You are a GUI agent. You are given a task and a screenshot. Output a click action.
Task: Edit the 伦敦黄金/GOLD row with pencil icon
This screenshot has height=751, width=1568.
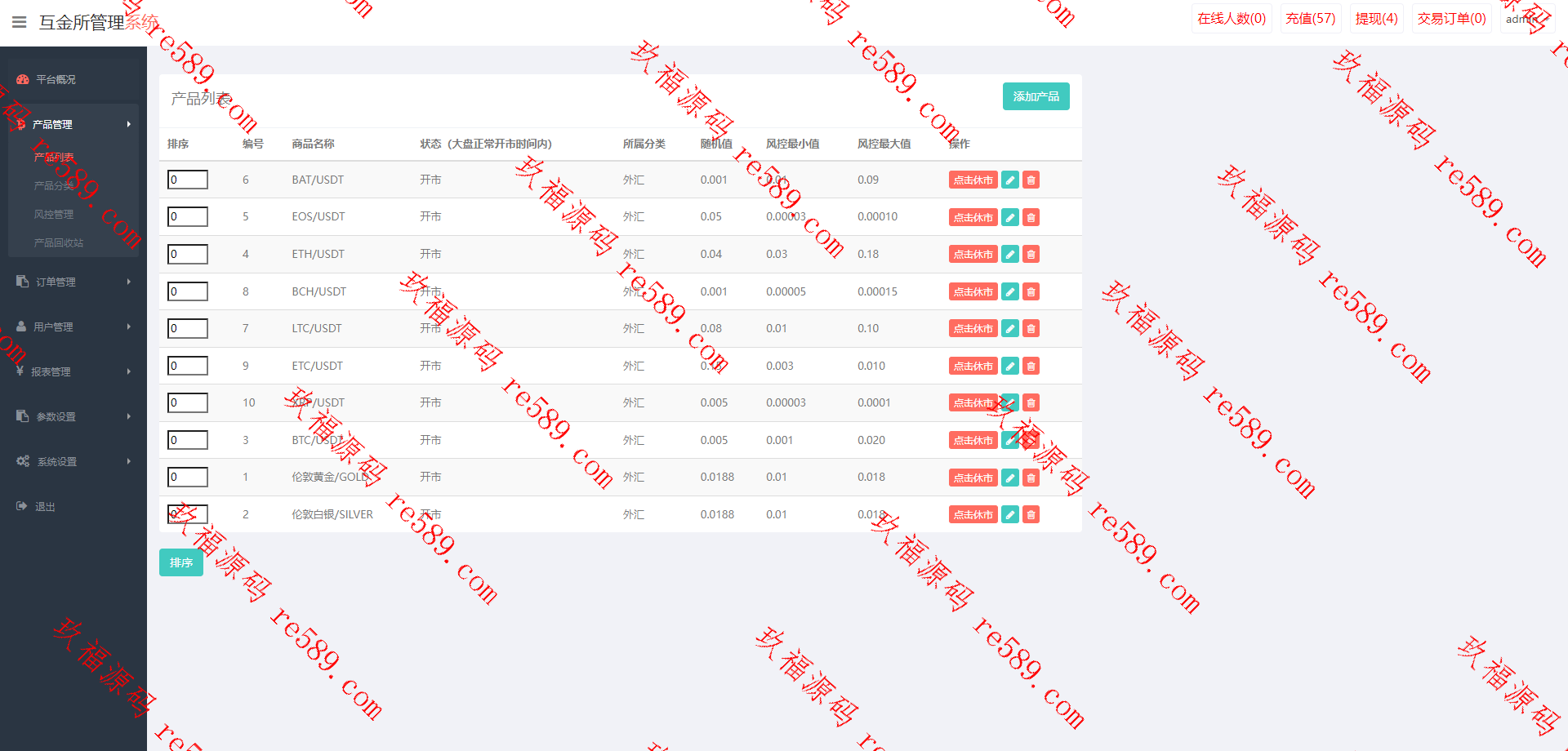click(x=1010, y=478)
